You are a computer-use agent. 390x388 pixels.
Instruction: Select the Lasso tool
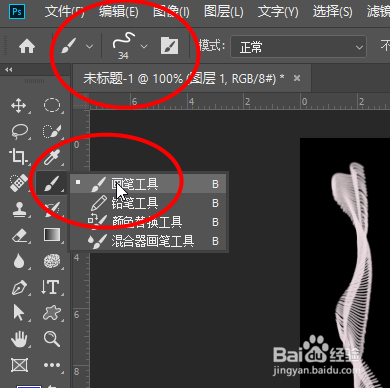tap(19, 131)
